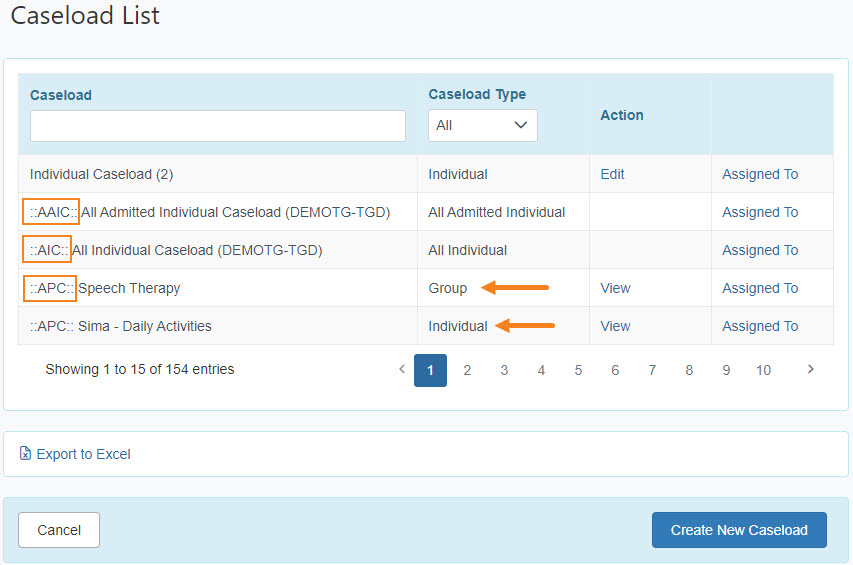Click Create New Caseload button
The height and width of the screenshot is (565, 853).
click(739, 530)
